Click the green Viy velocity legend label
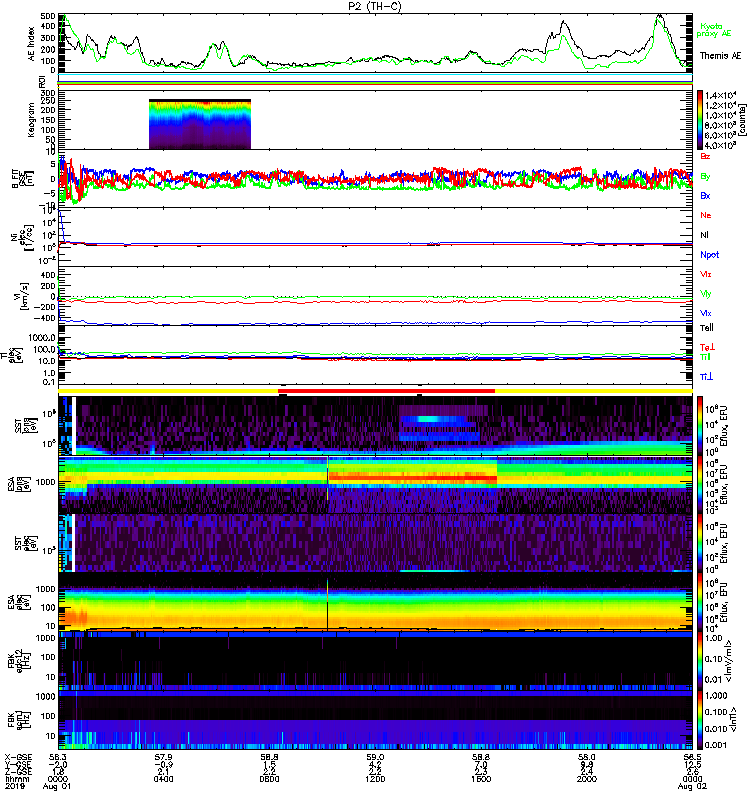The height and width of the screenshot is (800, 750). tap(706, 294)
